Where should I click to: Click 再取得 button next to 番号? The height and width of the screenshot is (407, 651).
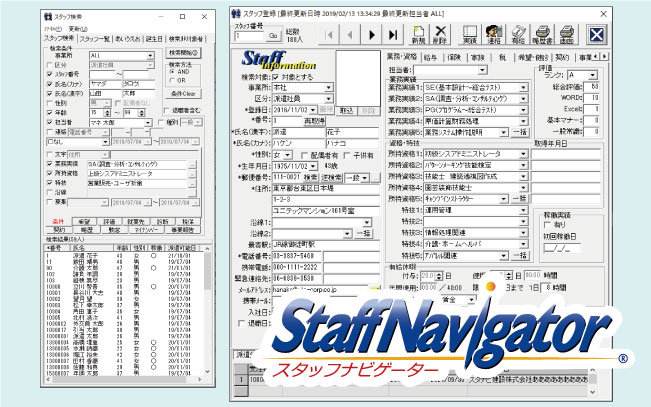coord(314,121)
